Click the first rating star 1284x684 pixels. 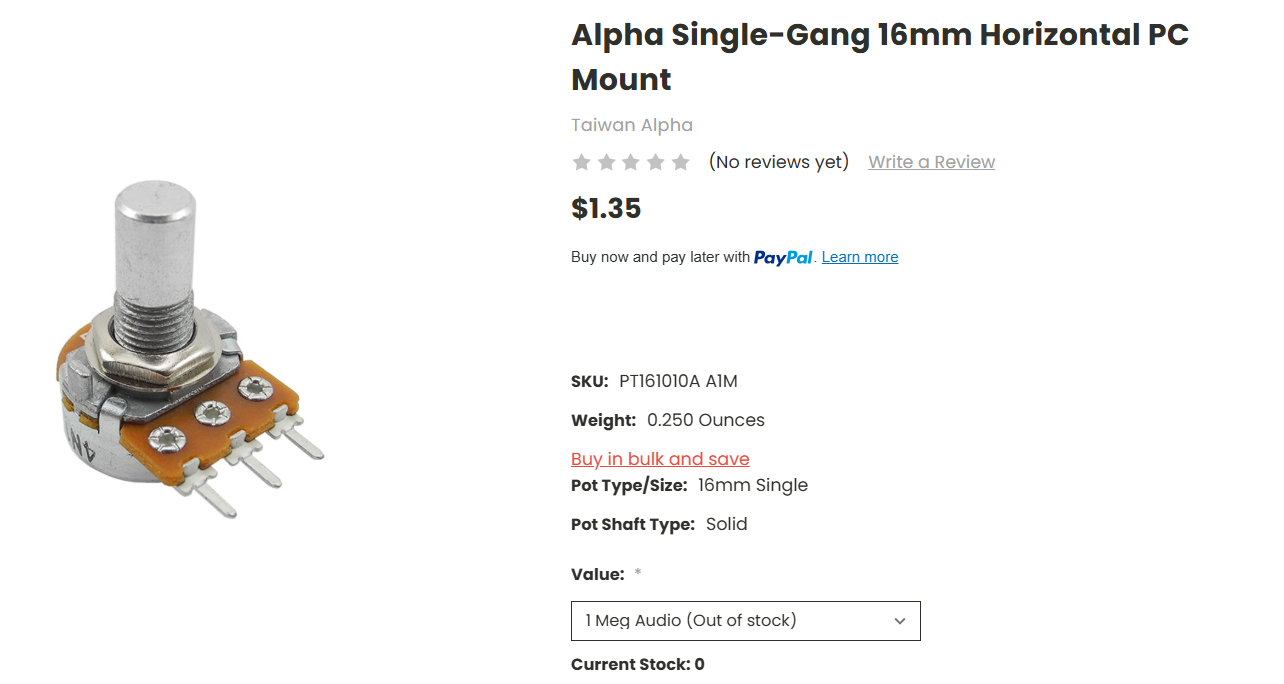(x=581, y=162)
